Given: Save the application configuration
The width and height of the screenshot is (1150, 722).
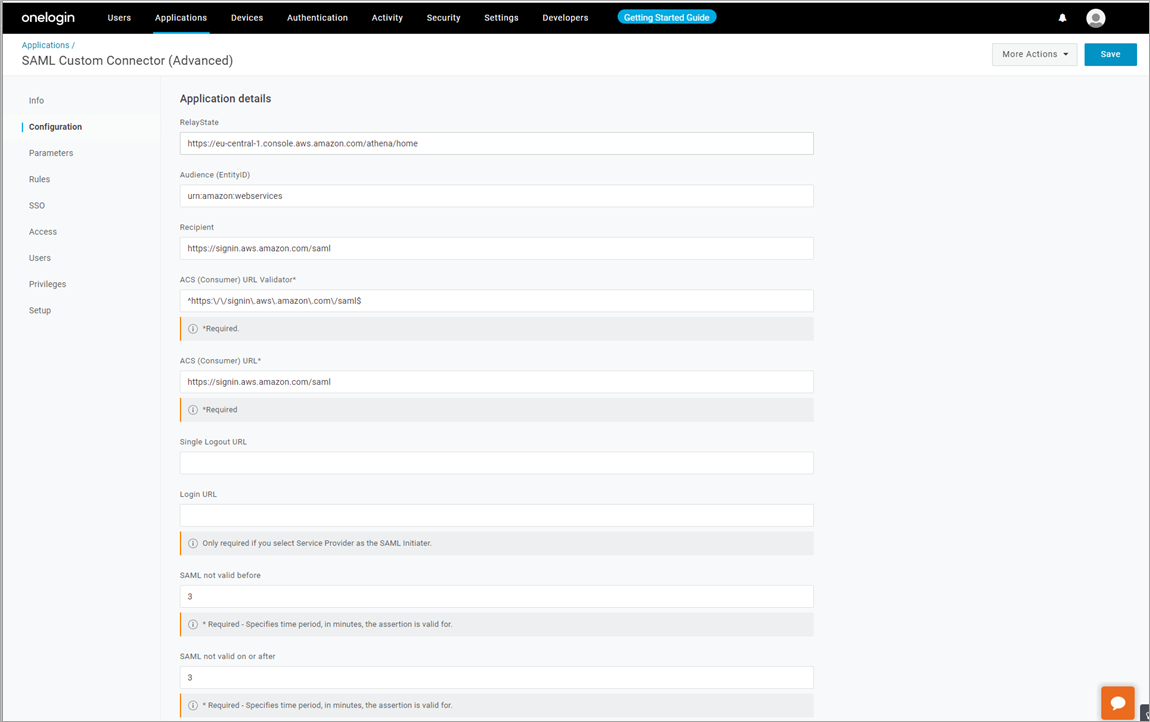Looking at the screenshot, I should click(x=1110, y=54).
